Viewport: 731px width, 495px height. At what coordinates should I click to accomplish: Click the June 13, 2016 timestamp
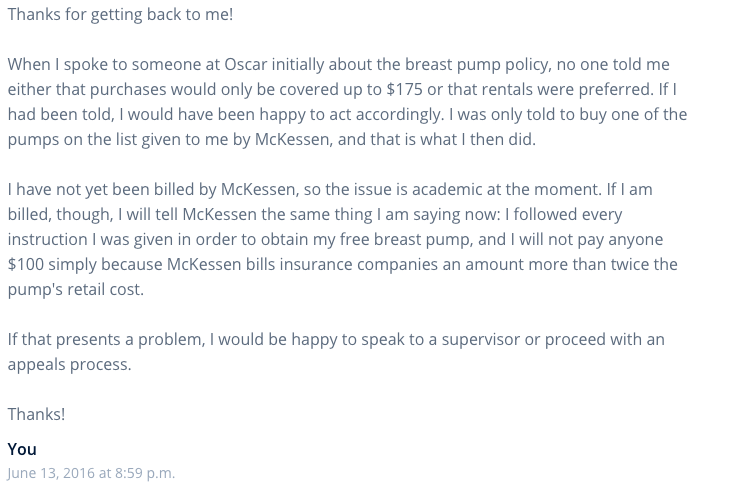point(91,473)
